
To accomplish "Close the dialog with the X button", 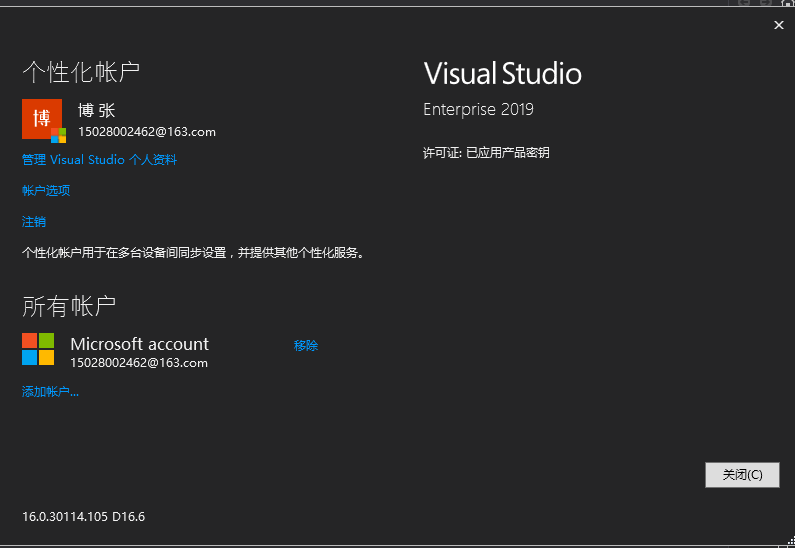I will [779, 25].
